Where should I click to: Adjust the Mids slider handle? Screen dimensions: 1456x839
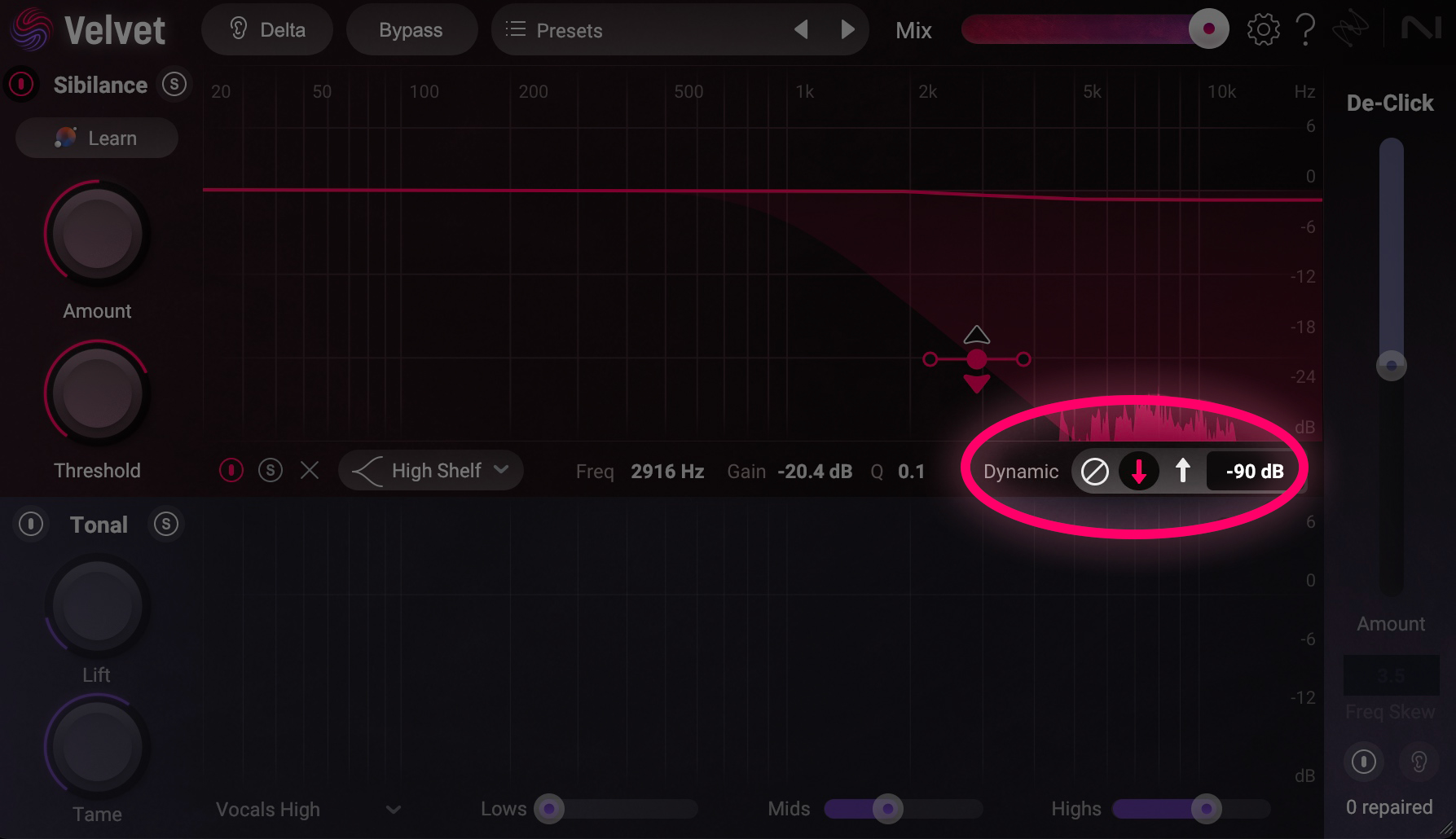[887, 809]
